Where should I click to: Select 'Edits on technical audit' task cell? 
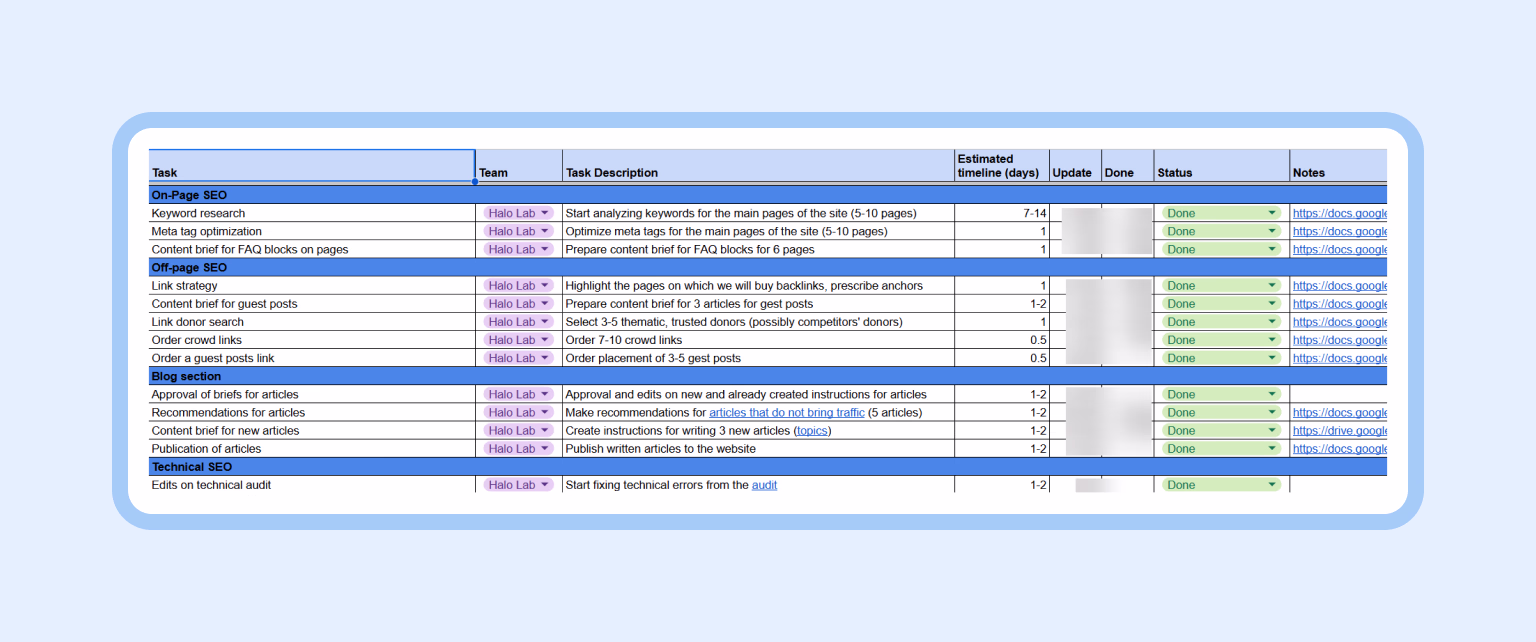[312, 485]
